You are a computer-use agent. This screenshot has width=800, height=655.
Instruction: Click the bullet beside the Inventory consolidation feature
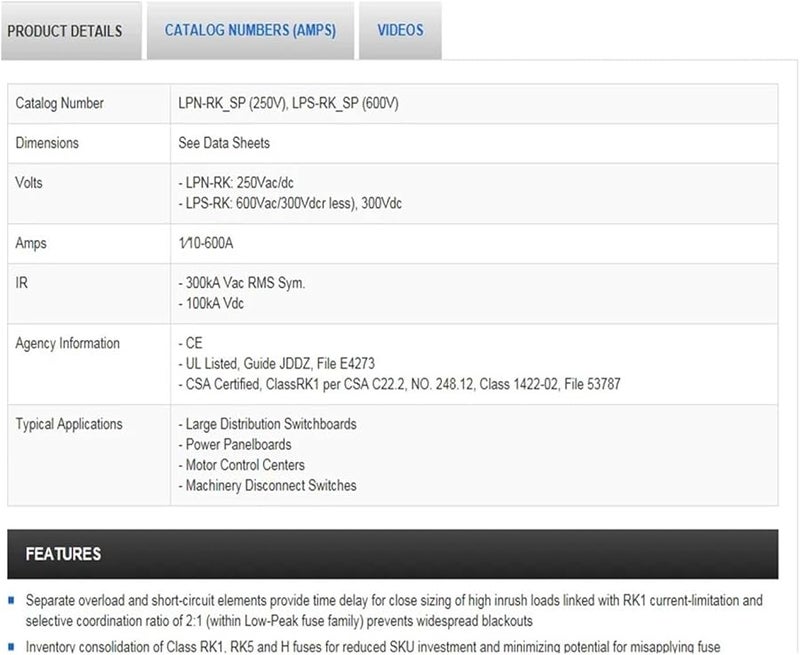11,647
